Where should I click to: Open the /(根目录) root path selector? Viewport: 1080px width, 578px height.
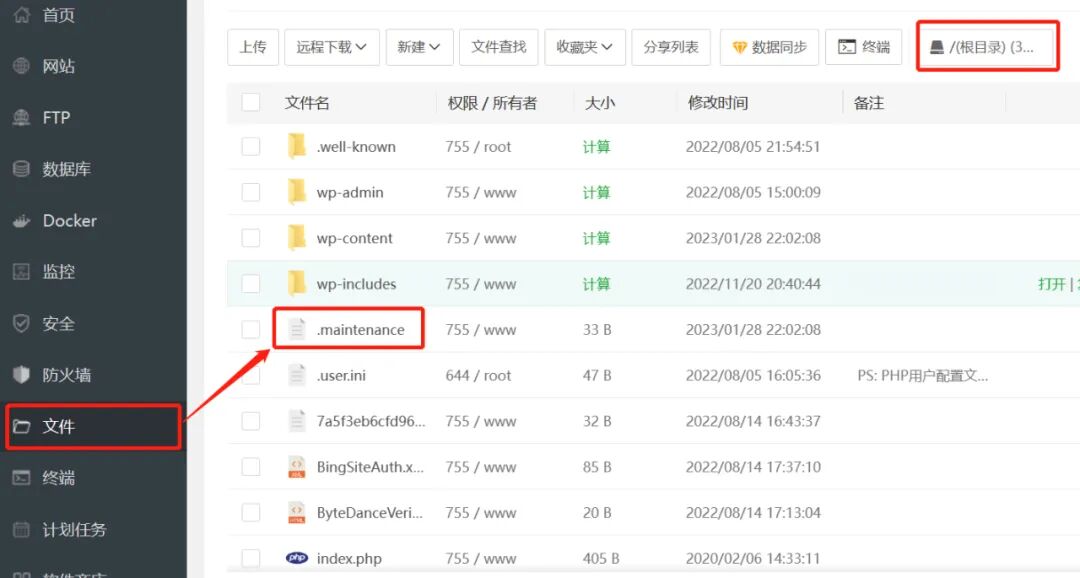click(x=986, y=44)
